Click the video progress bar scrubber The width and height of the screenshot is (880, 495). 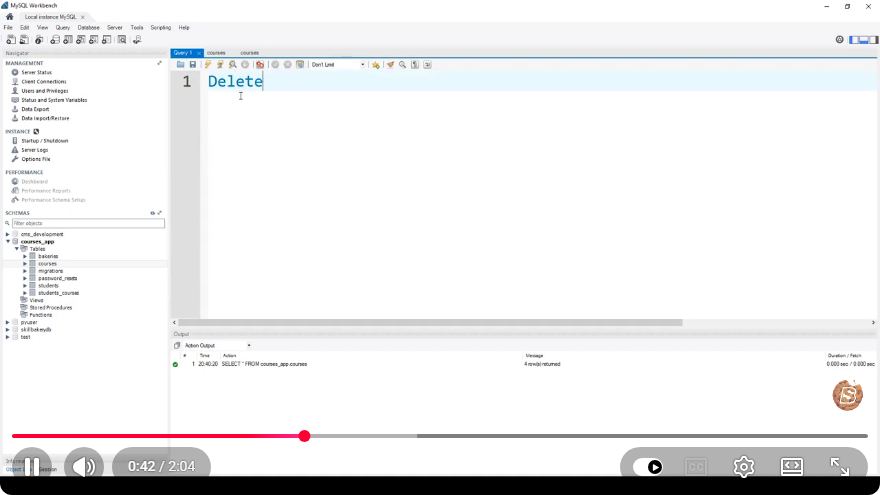tap(304, 436)
